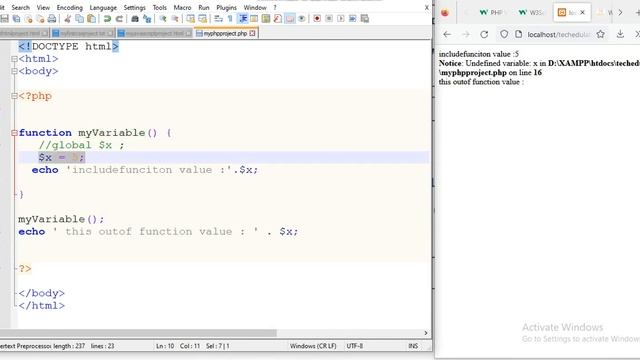This screenshot has width=640, height=360.
Task: Reload the localhost browser page
Action: click(484, 35)
